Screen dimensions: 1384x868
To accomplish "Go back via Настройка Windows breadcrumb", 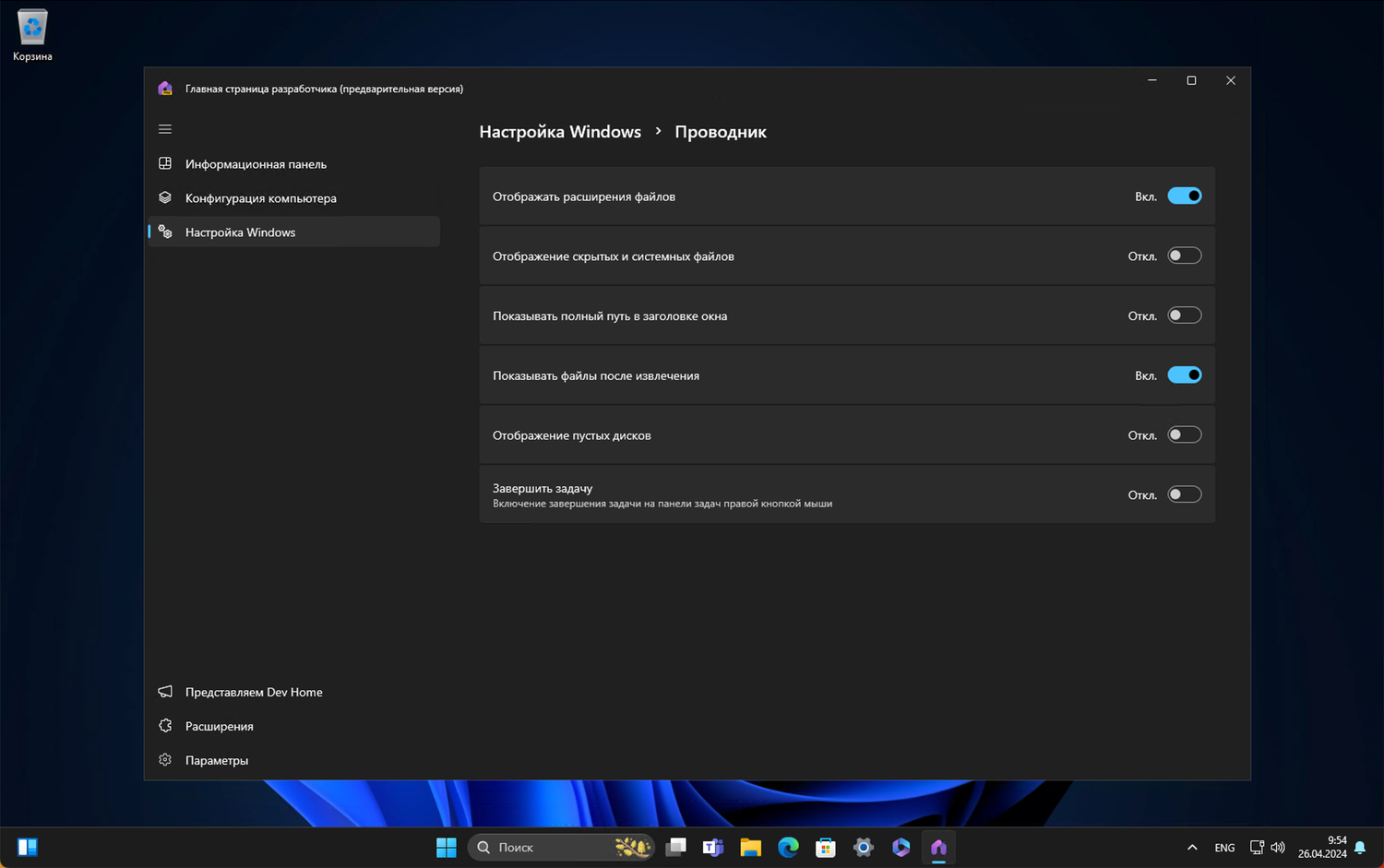I will pyautogui.click(x=560, y=132).
